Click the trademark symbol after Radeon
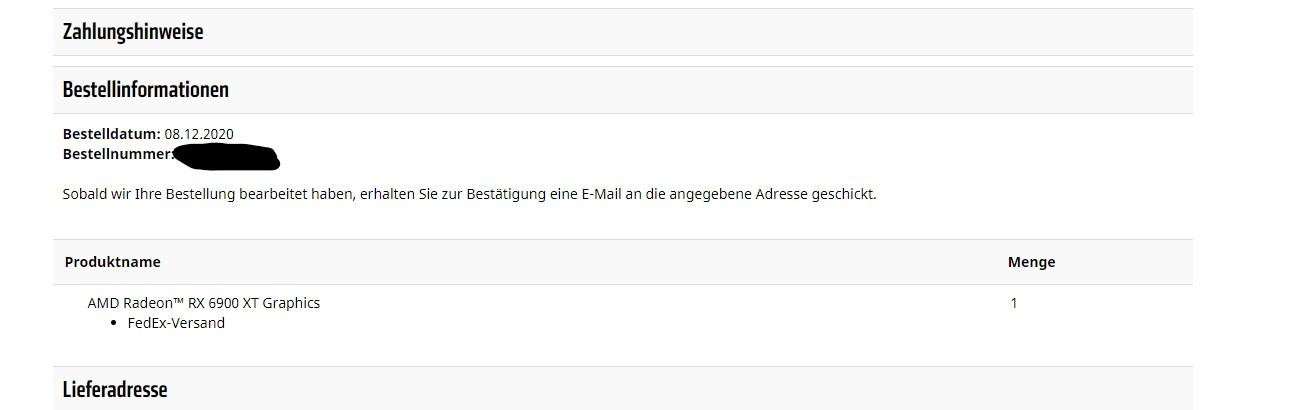 (178, 300)
